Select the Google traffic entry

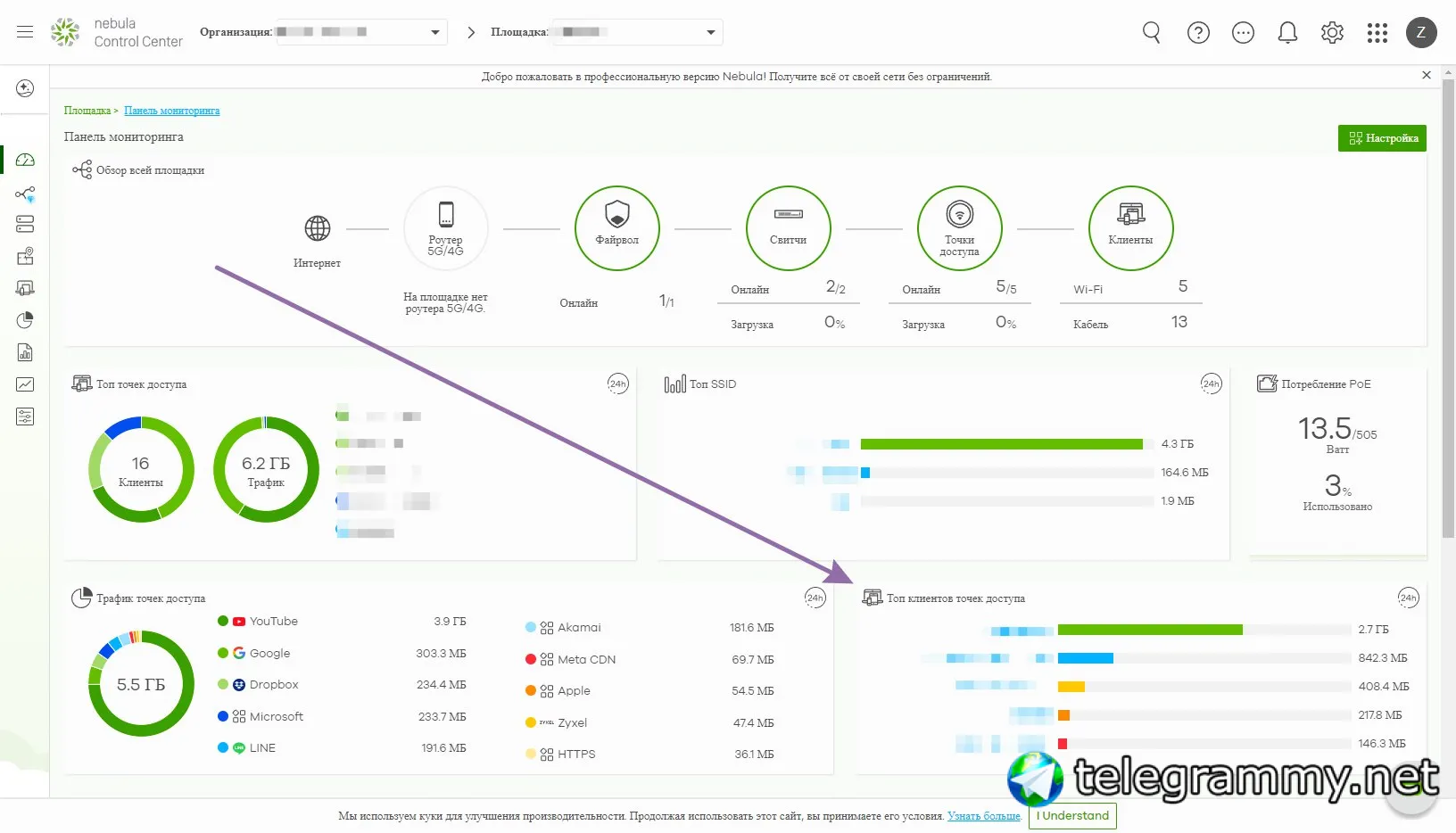tap(342, 653)
